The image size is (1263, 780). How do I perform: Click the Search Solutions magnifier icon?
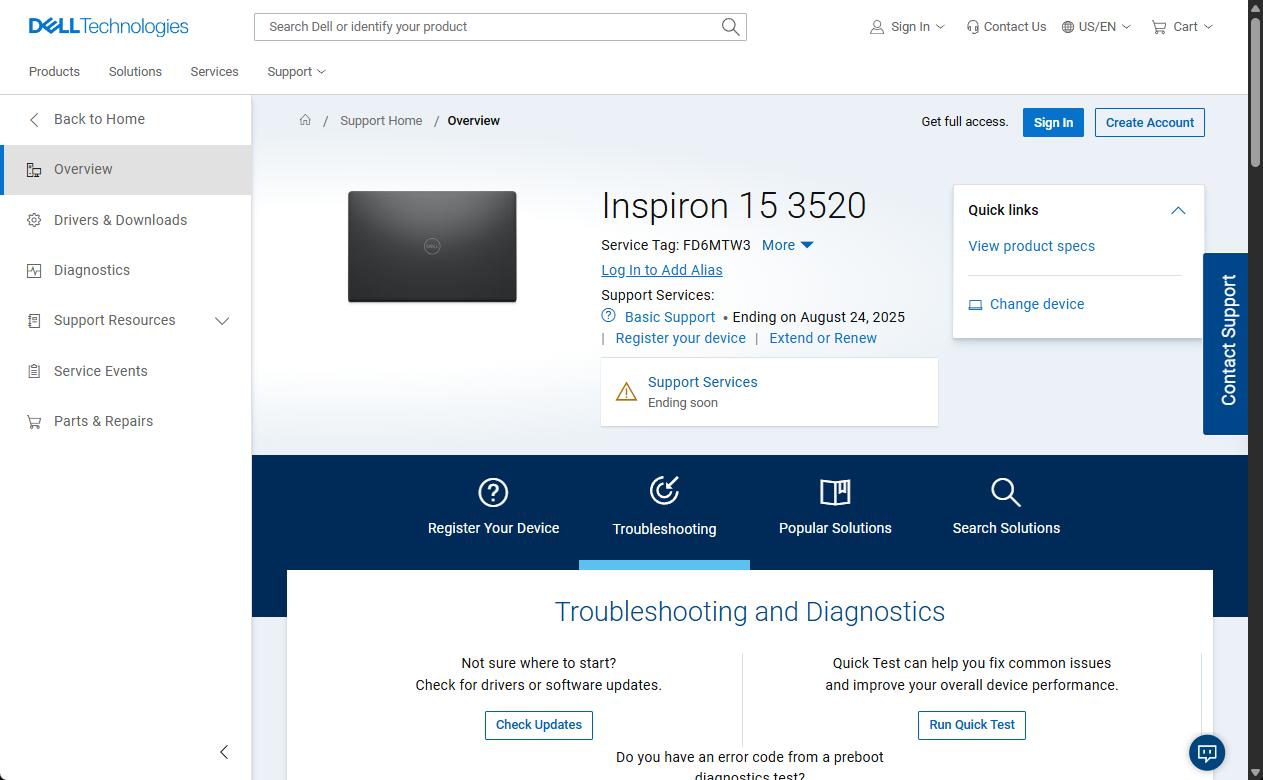pos(1006,492)
